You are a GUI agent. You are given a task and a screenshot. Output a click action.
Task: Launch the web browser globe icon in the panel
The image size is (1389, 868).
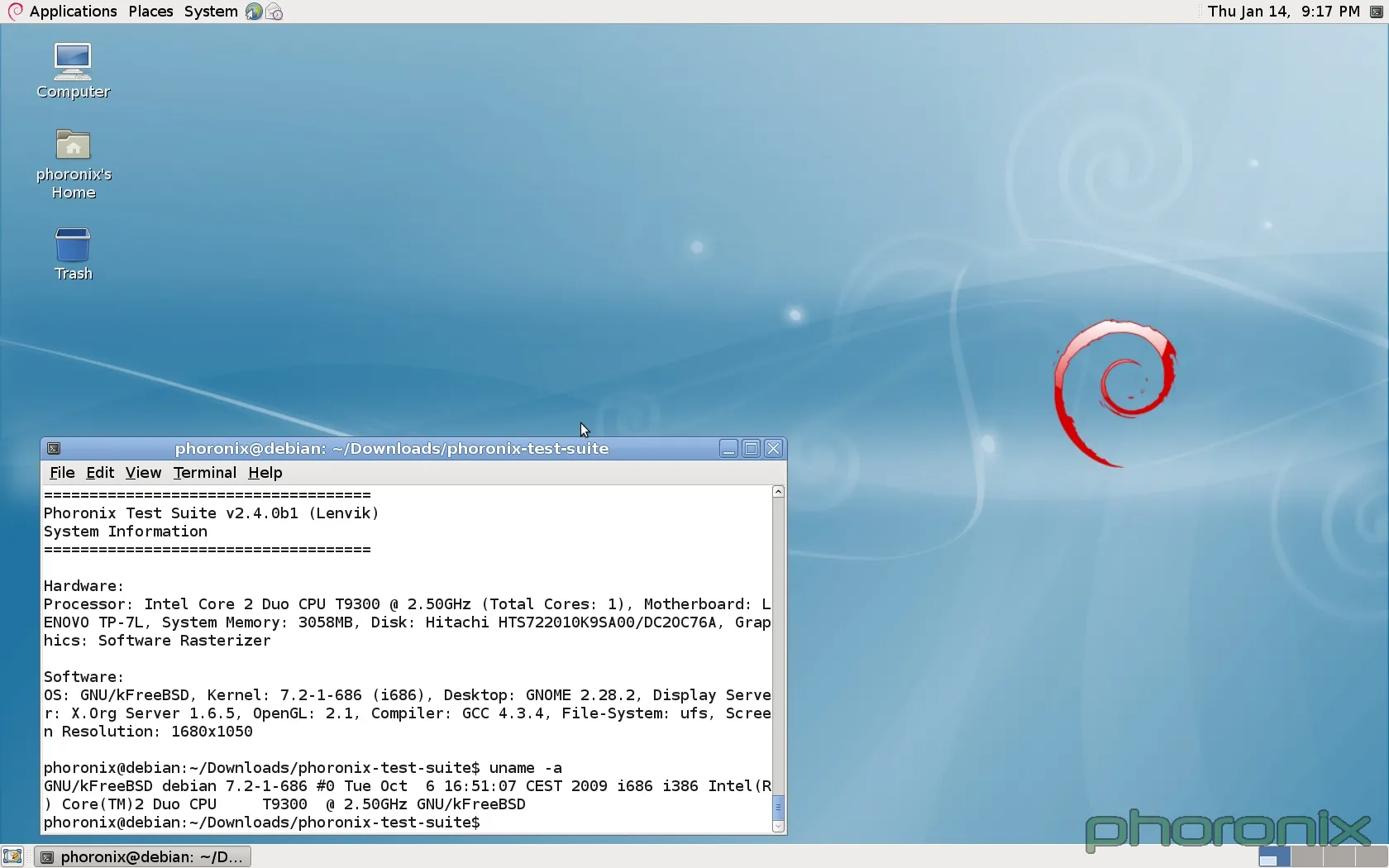254,12
